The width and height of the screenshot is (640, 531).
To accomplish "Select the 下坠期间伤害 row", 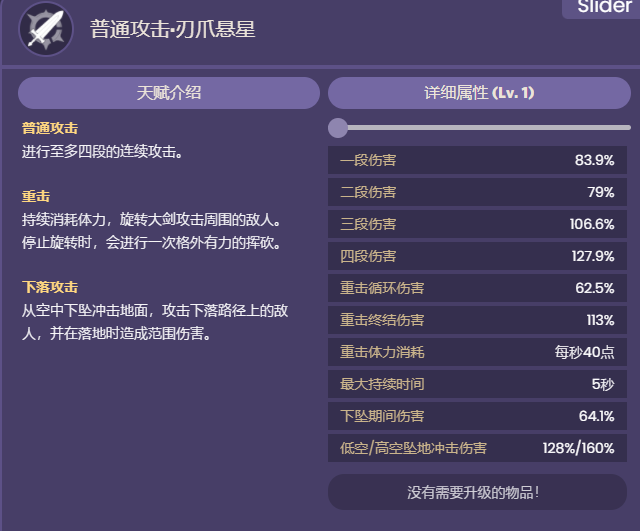I will pos(477,416).
